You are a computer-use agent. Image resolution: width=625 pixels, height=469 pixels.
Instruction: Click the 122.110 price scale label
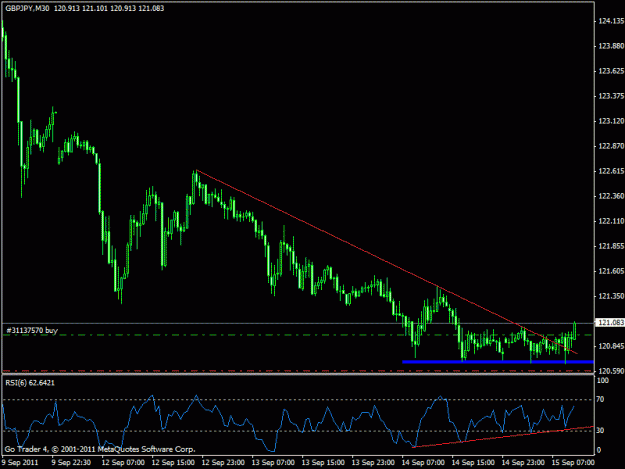(611, 221)
